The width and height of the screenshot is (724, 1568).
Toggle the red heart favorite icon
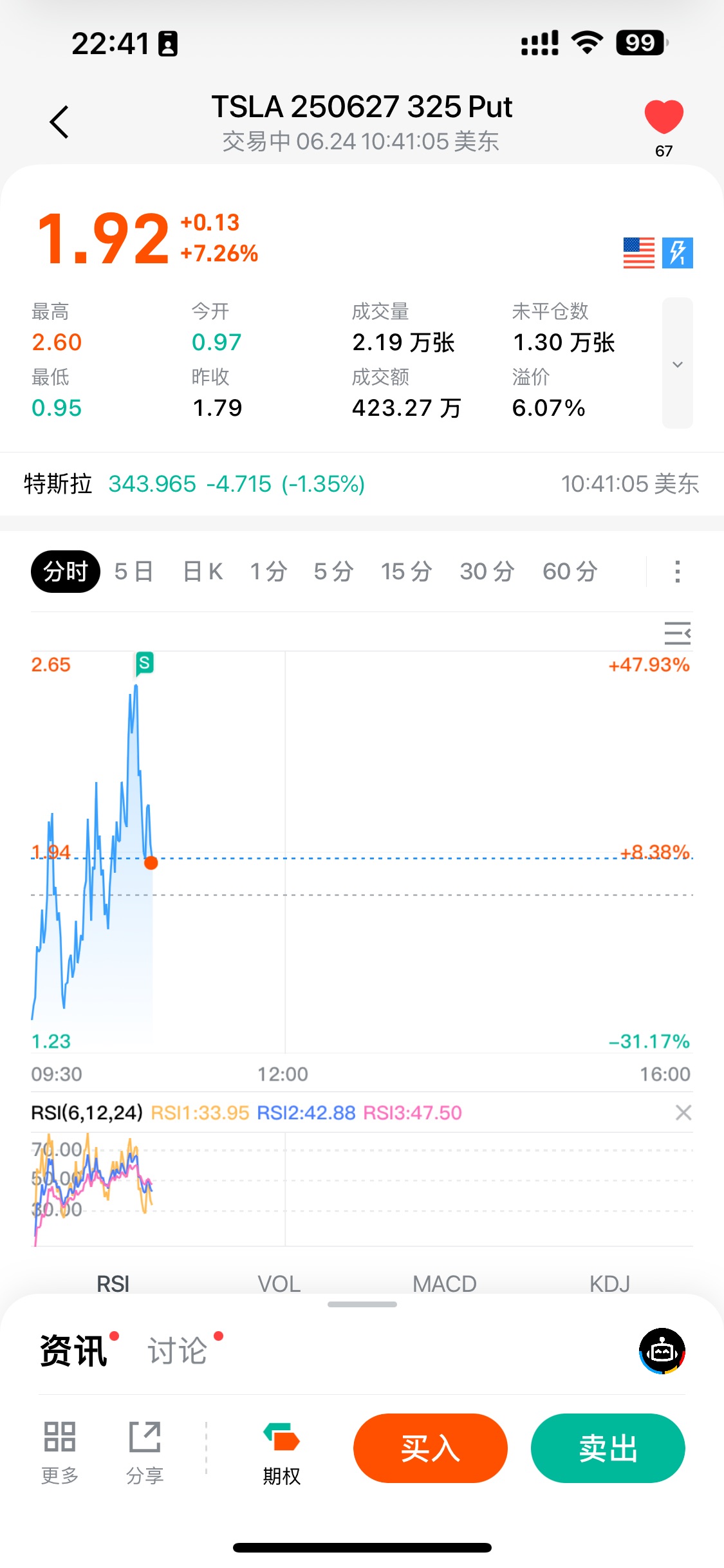pyautogui.click(x=664, y=117)
